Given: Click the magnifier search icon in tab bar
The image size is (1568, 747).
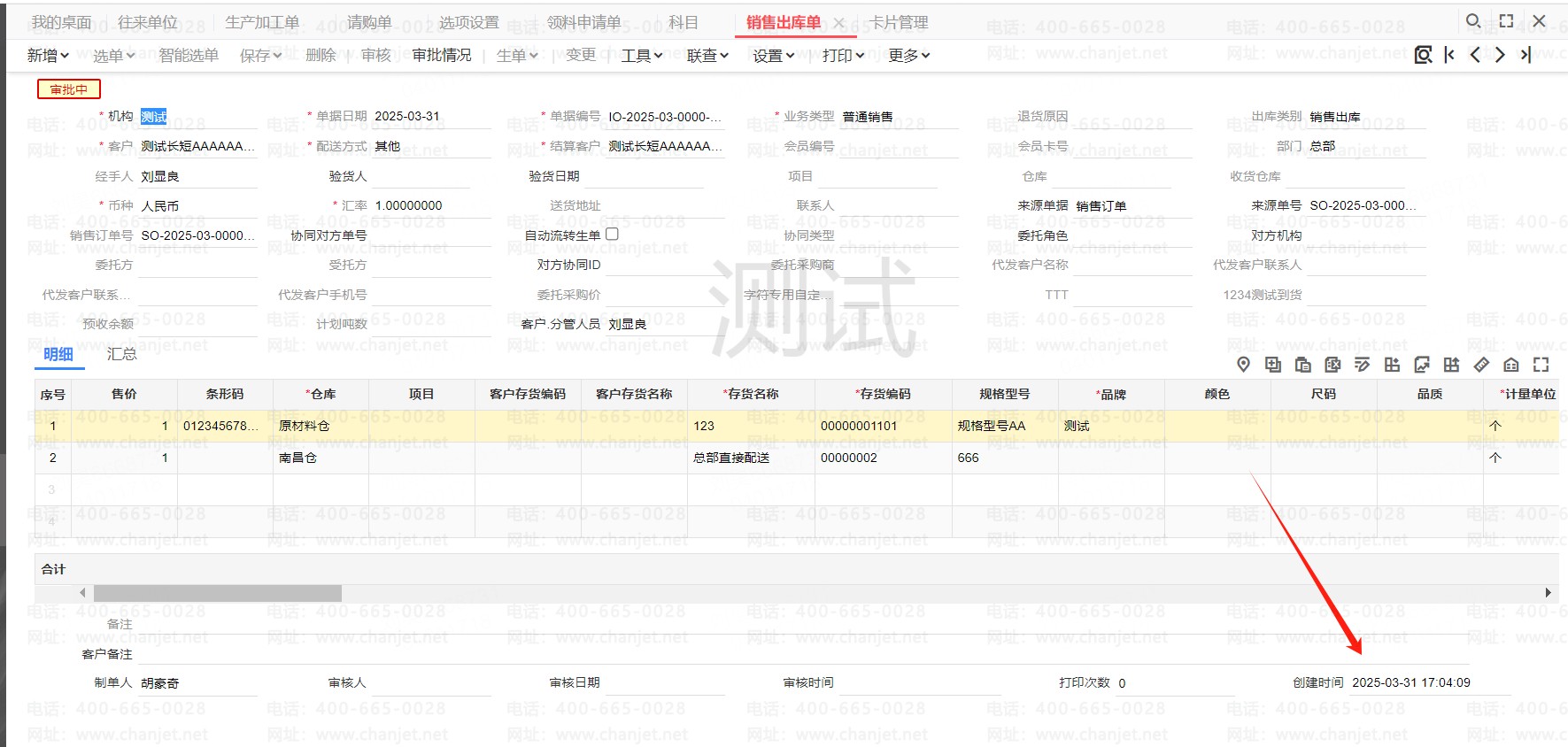Looking at the screenshot, I should 1472,20.
